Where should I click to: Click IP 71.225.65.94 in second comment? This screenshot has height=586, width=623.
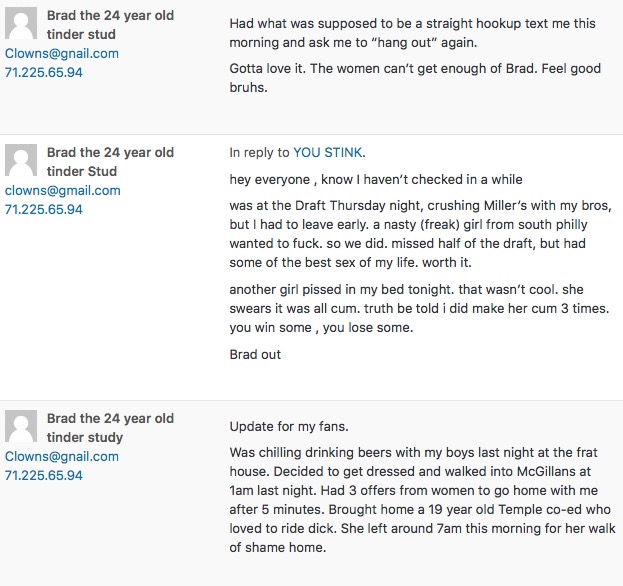pos(44,209)
